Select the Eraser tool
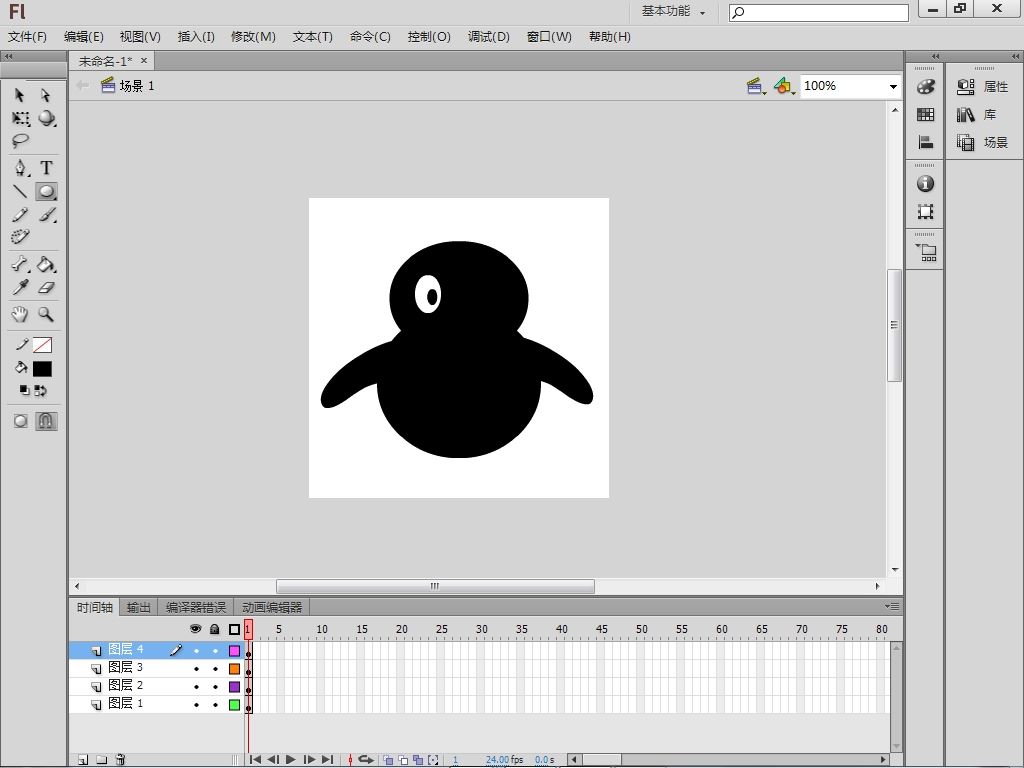 pyautogui.click(x=46, y=287)
